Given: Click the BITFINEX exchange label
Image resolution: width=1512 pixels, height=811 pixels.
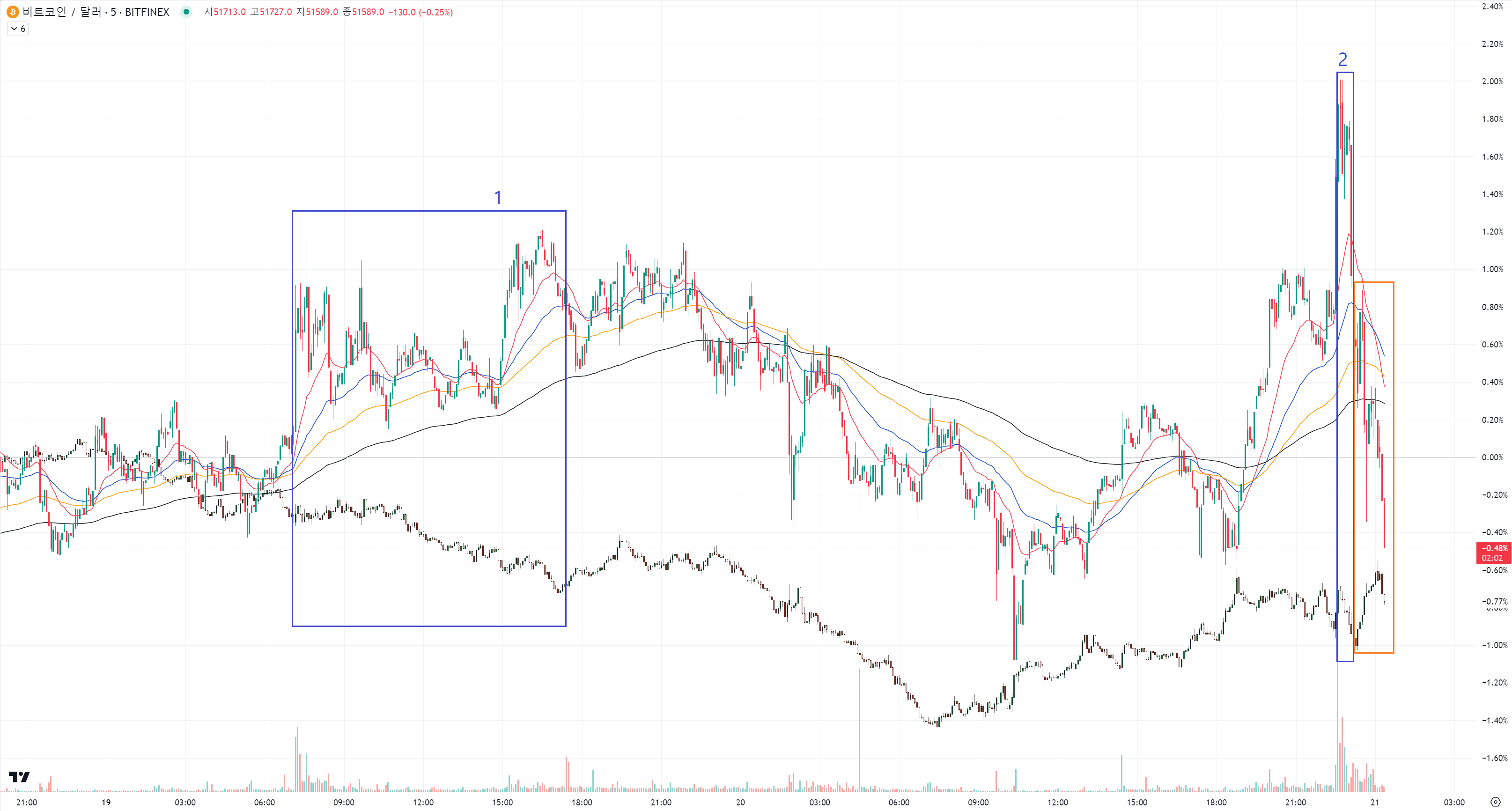Looking at the screenshot, I should point(147,12).
